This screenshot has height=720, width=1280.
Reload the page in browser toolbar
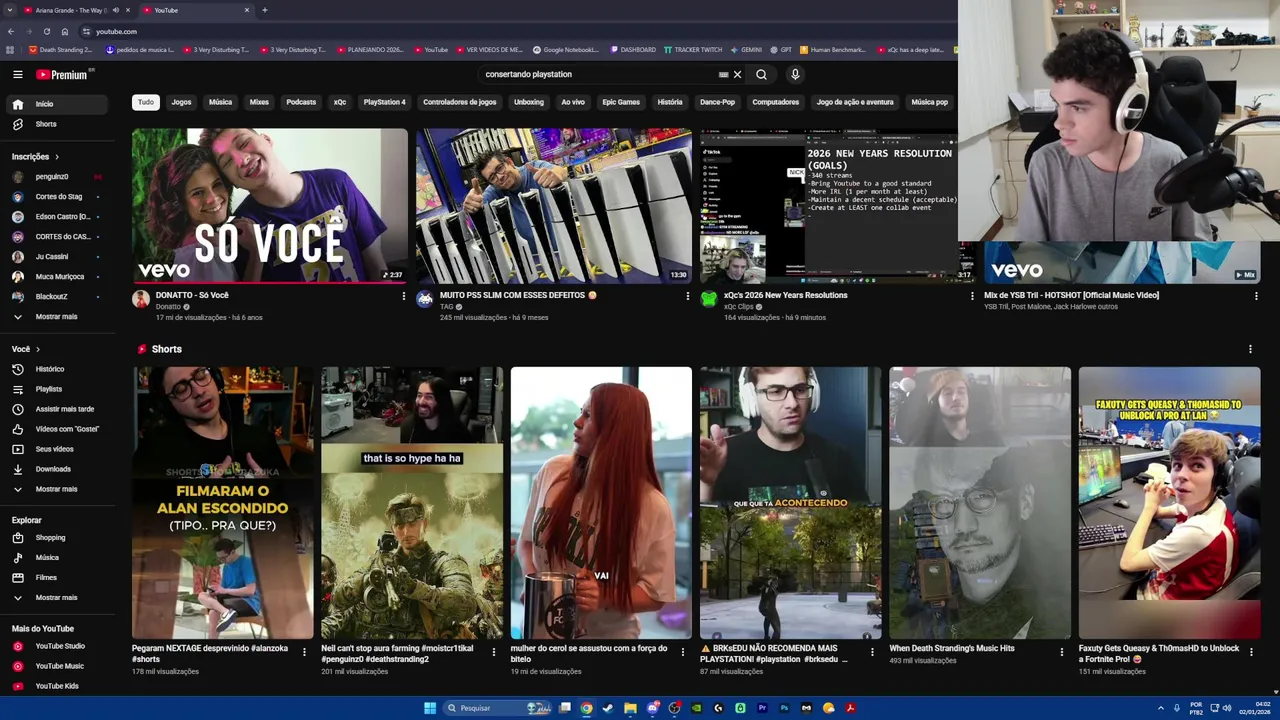click(46, 31)
